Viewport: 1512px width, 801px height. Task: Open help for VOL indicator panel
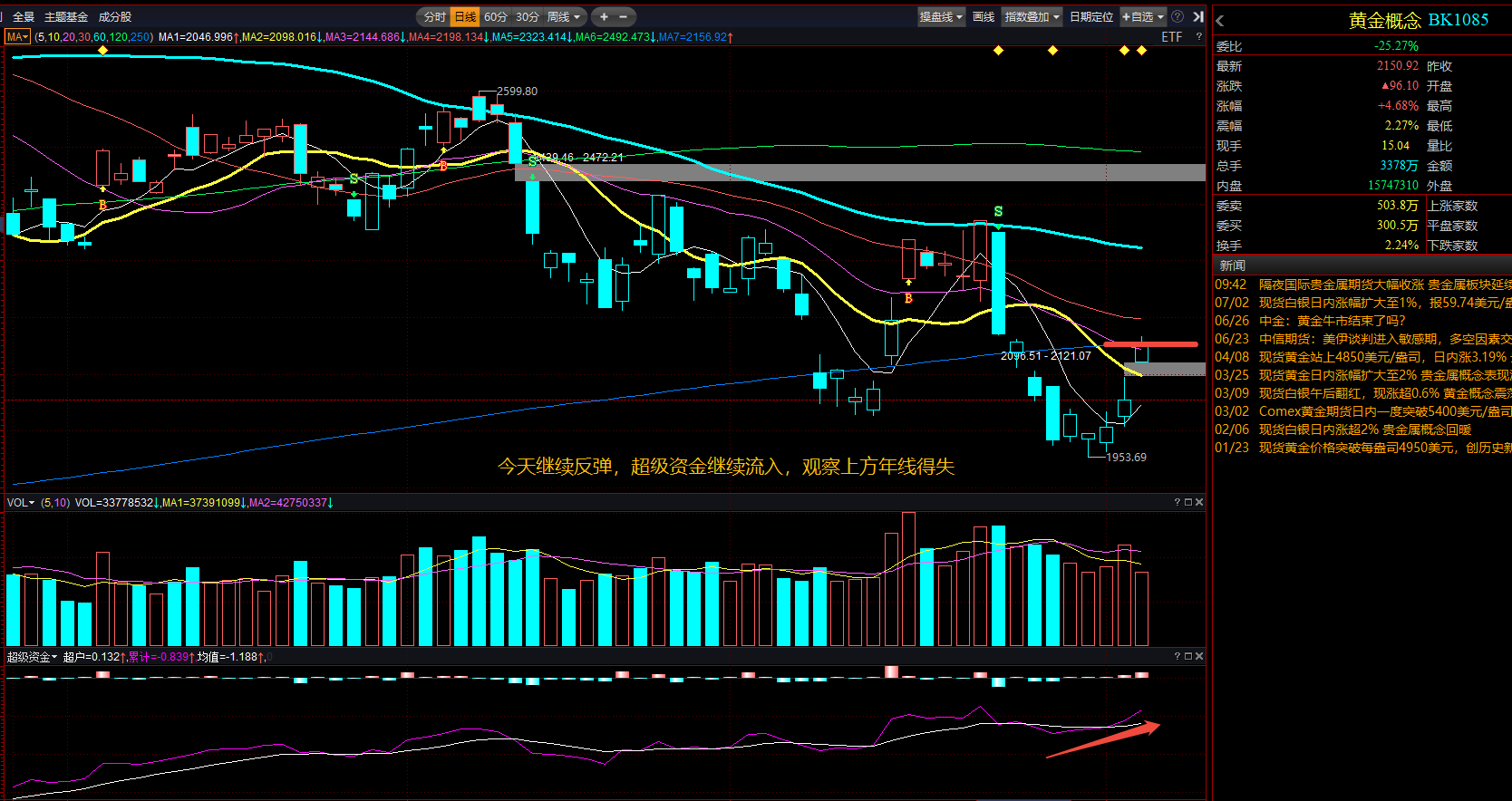tap(1178, 502)
